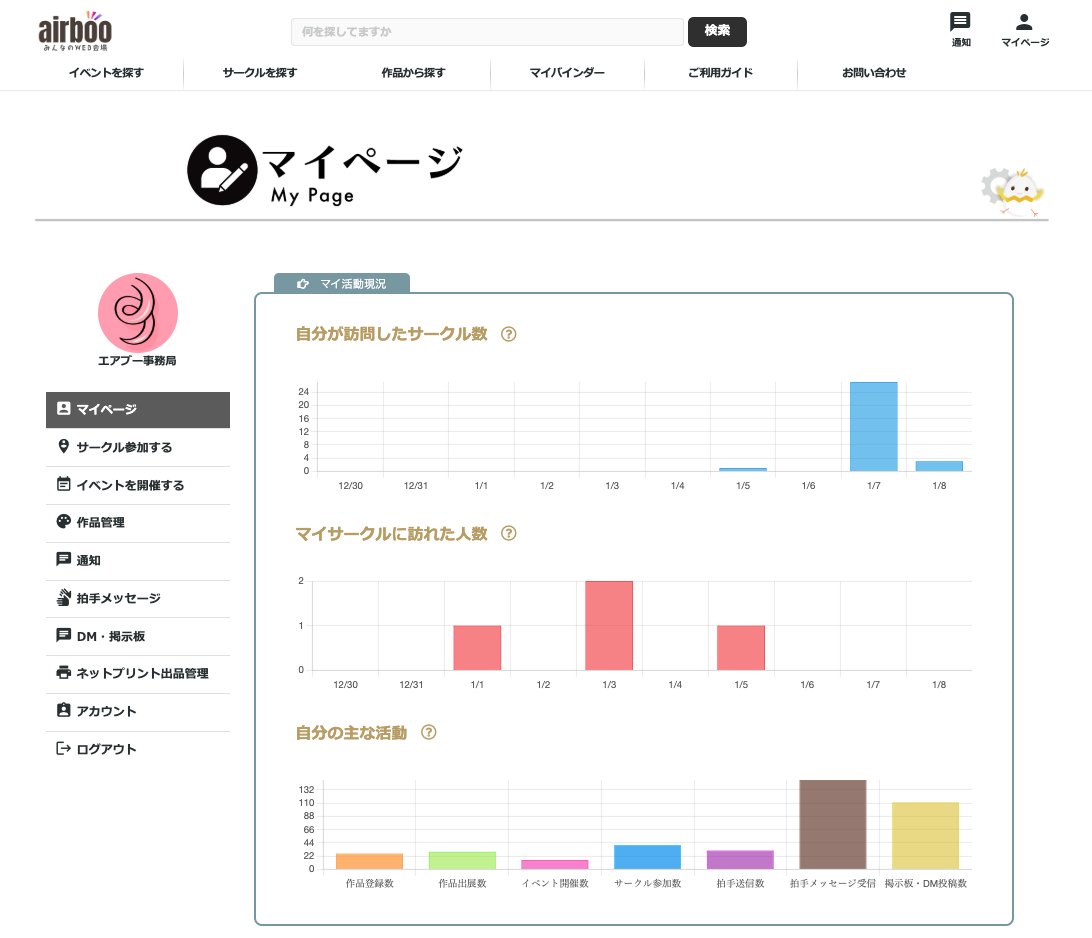Click the chick mascot with gear
The width and height of the screenshot is (1092, 938).
[1013, 191]
